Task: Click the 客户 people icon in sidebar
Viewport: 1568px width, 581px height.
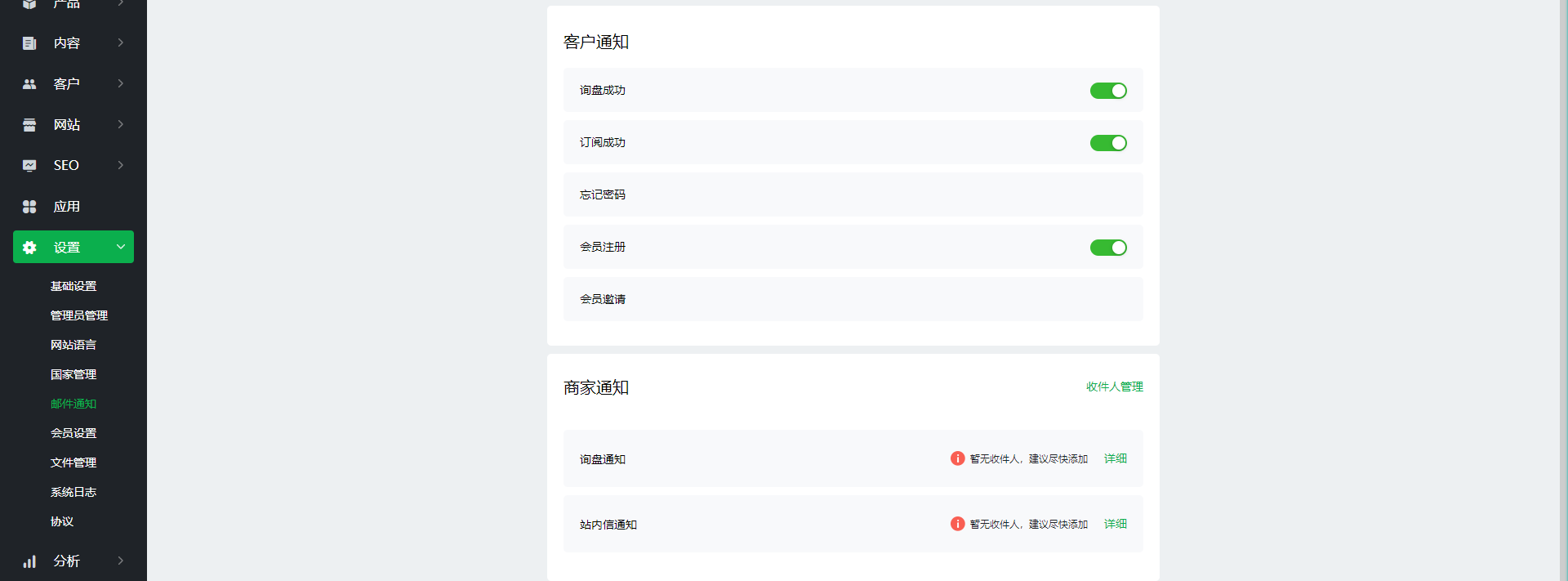Action: 29,84
